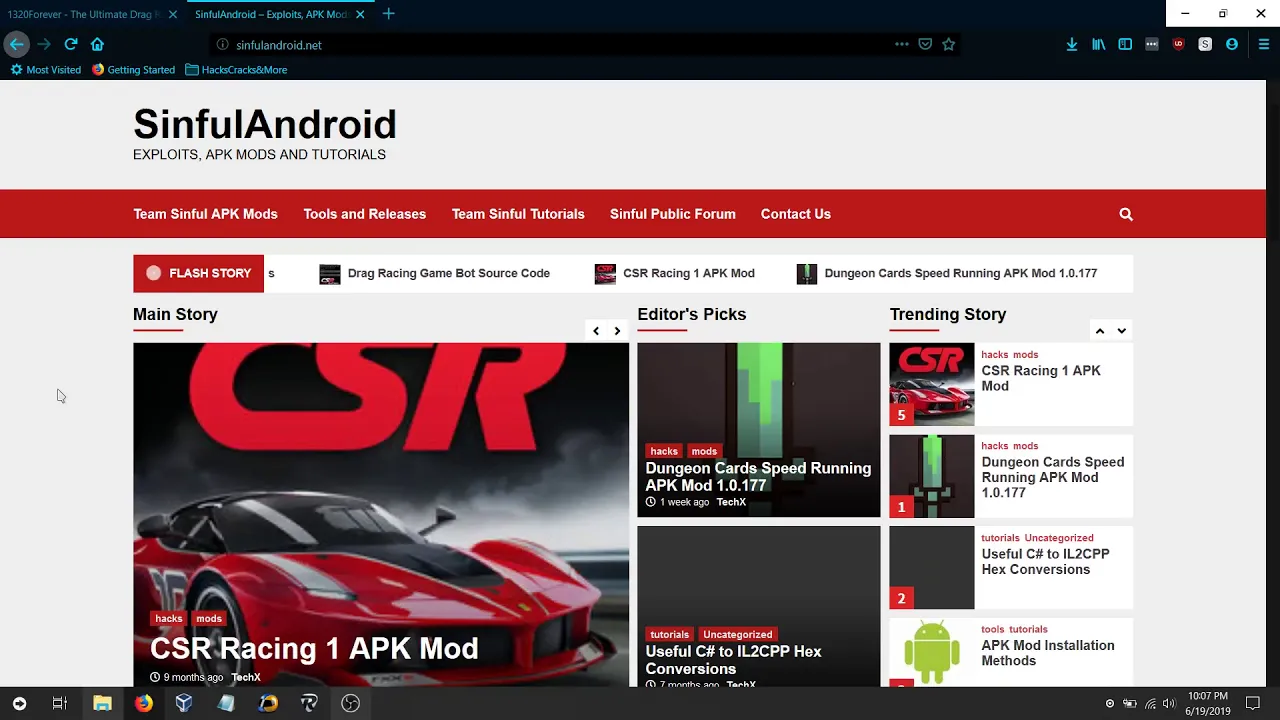Open page actions three-dot menu in address bar

(902, 44)
